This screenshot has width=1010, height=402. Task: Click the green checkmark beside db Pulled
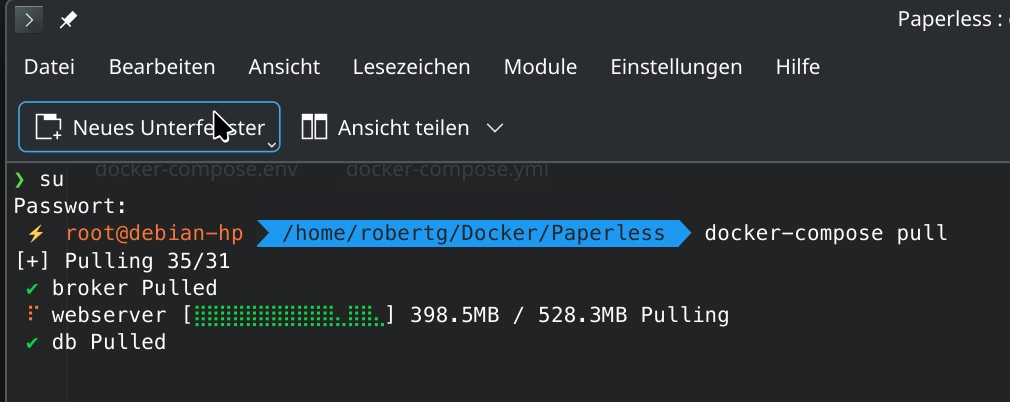32,343
